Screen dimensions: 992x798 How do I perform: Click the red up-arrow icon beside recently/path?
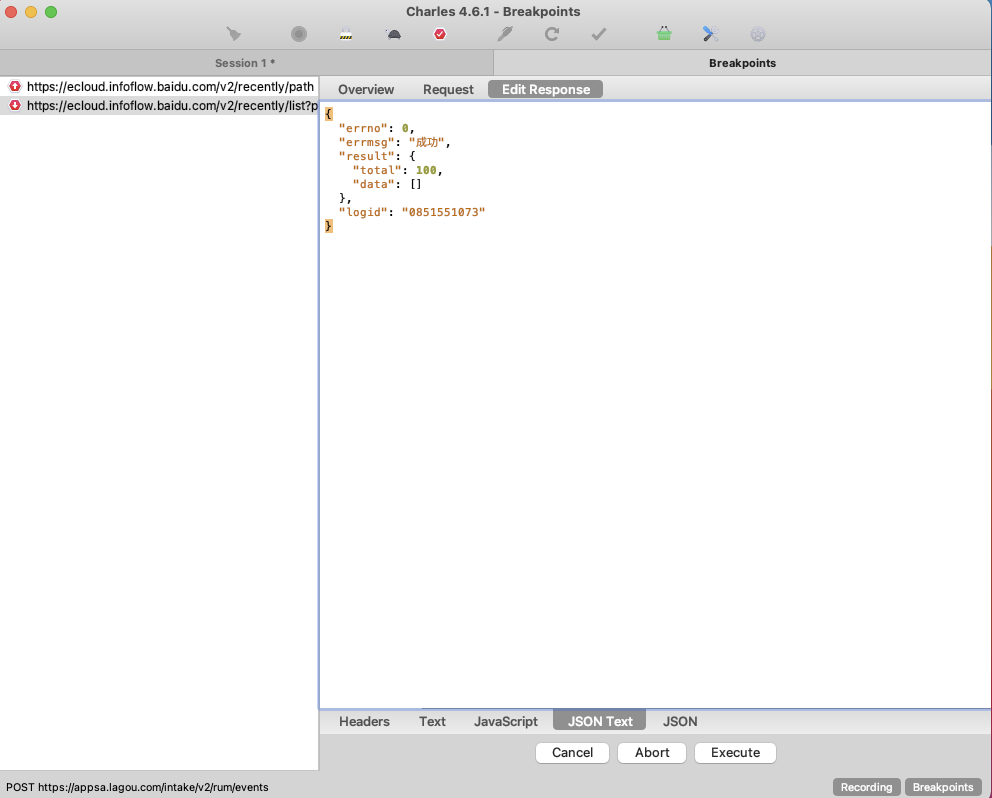point(14,86)
